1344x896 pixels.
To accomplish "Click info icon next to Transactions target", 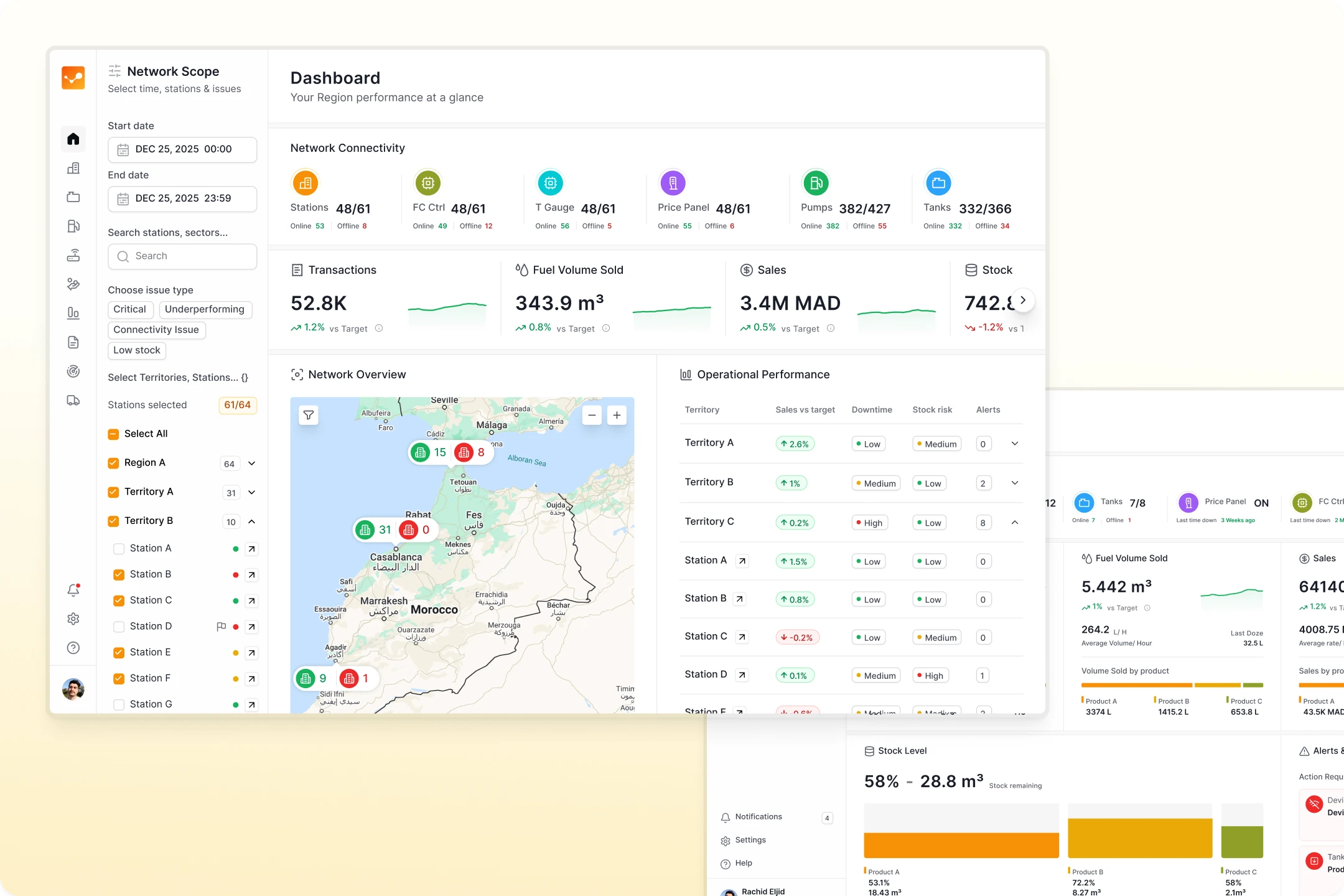I will coord(379,329).
